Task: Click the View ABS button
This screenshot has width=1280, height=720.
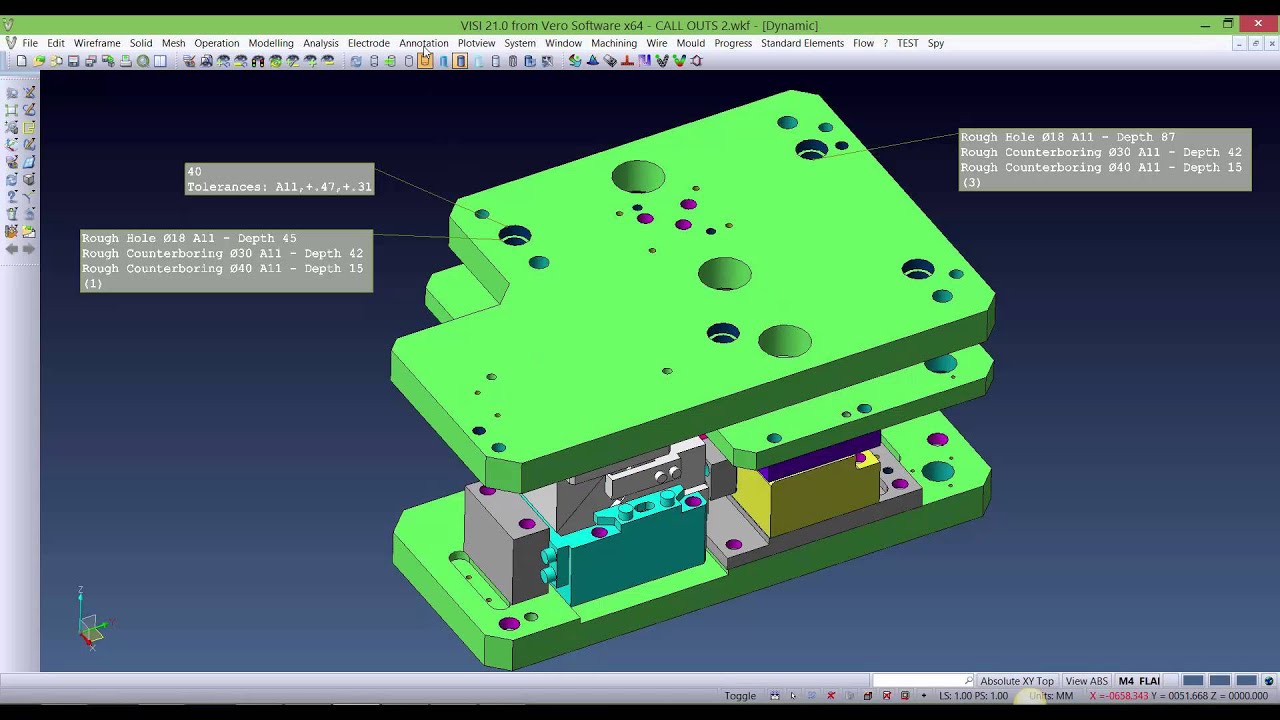Action: 1087,681
